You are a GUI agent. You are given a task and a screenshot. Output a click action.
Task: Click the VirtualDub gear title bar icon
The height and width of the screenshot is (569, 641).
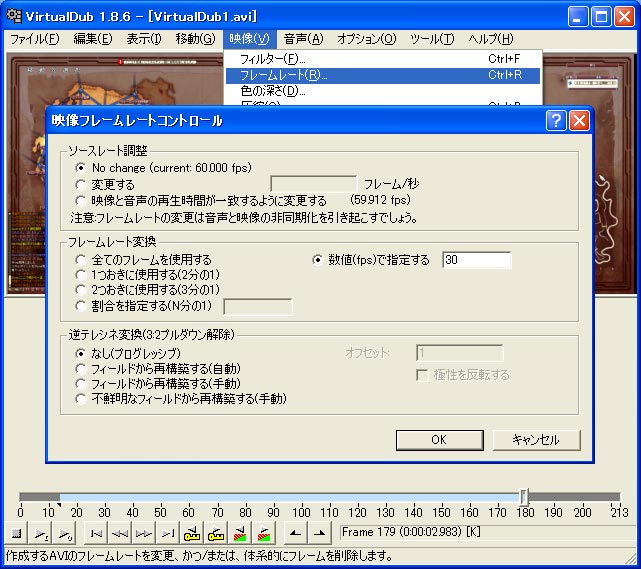pos(14,16)
